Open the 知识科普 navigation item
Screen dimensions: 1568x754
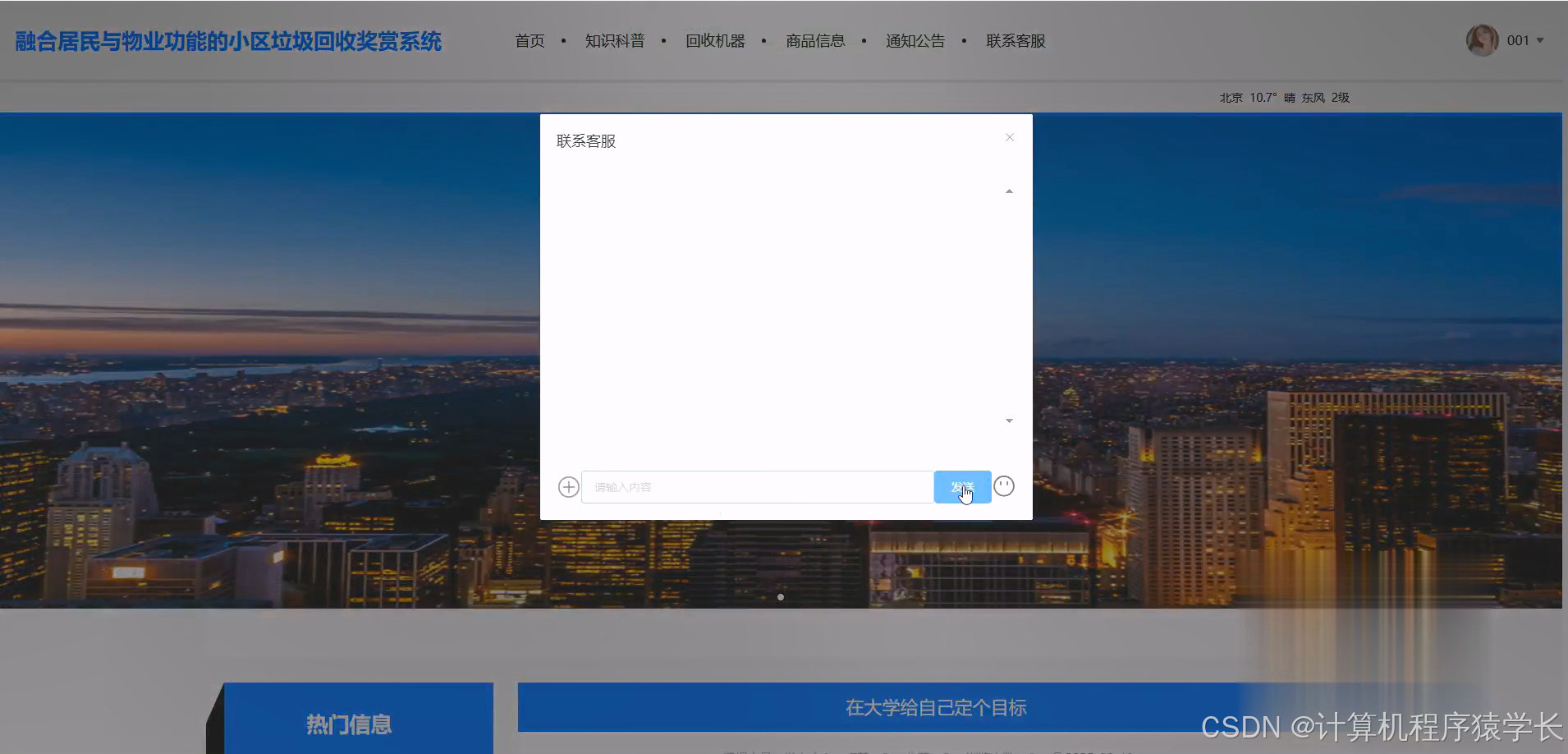pos(615,40)
